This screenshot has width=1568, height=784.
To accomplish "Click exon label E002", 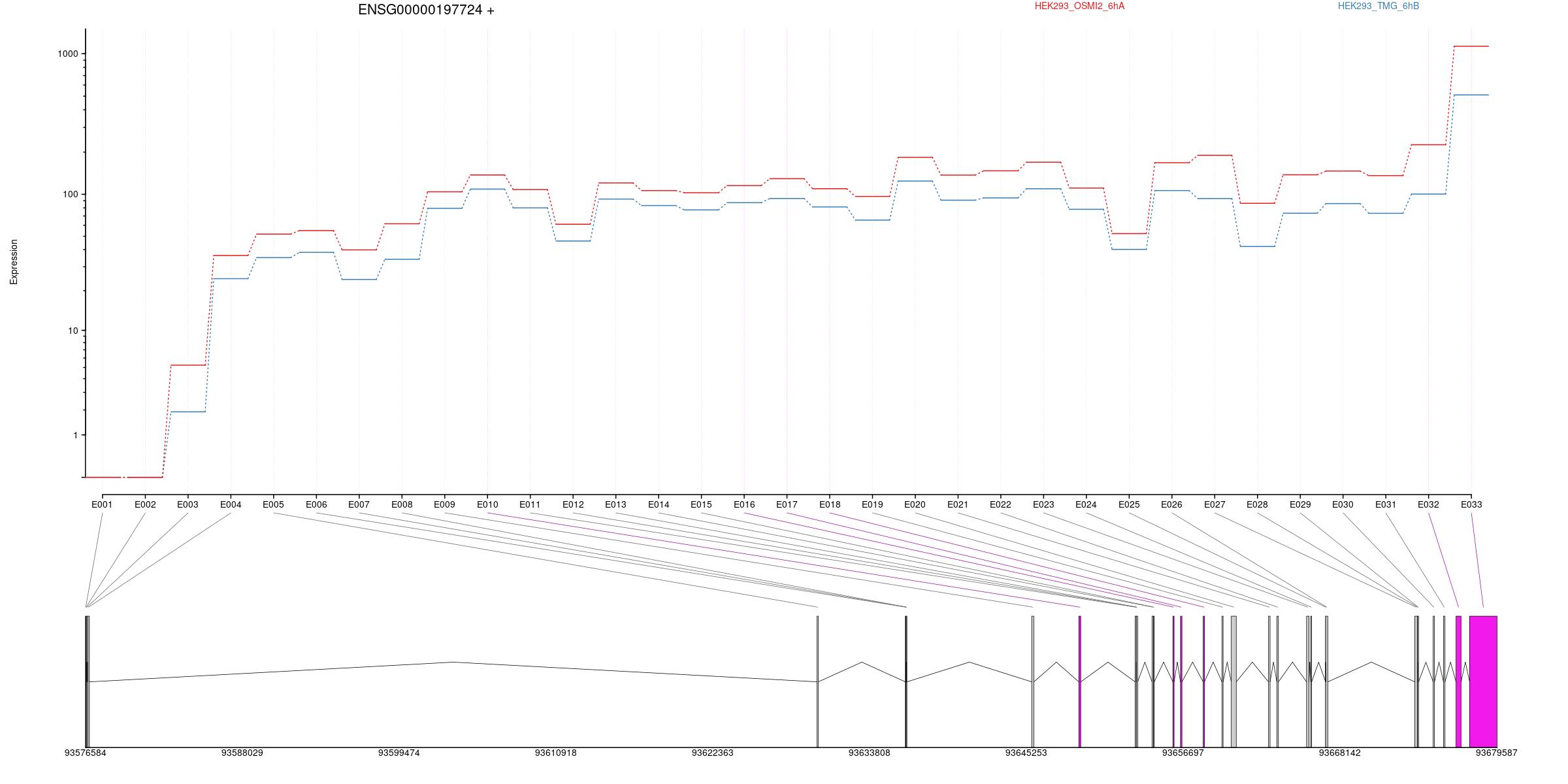I will [145, 504].
